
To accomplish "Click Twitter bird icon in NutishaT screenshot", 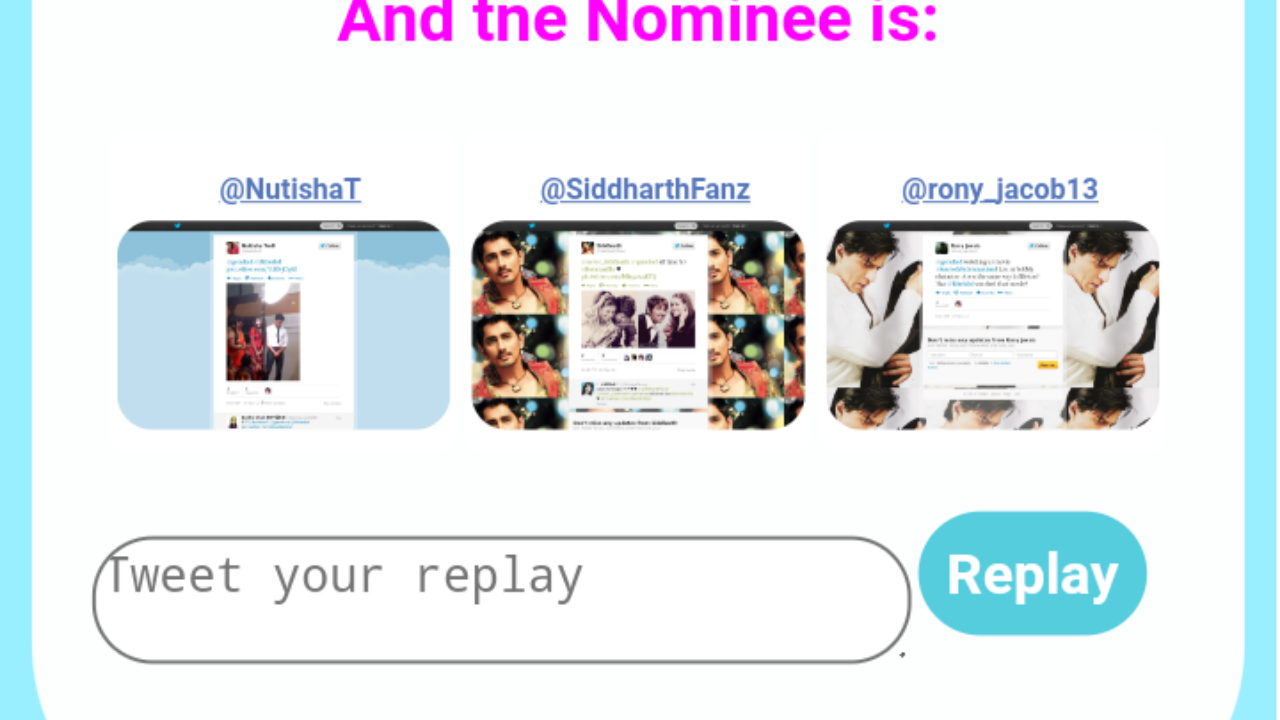I will (x=177, y=226).
